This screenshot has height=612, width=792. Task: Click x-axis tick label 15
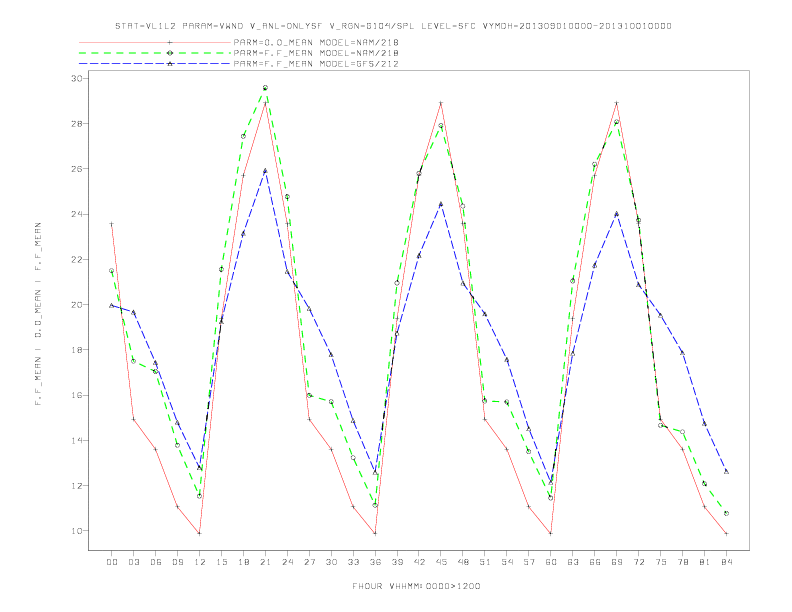(x=221, y=562)
